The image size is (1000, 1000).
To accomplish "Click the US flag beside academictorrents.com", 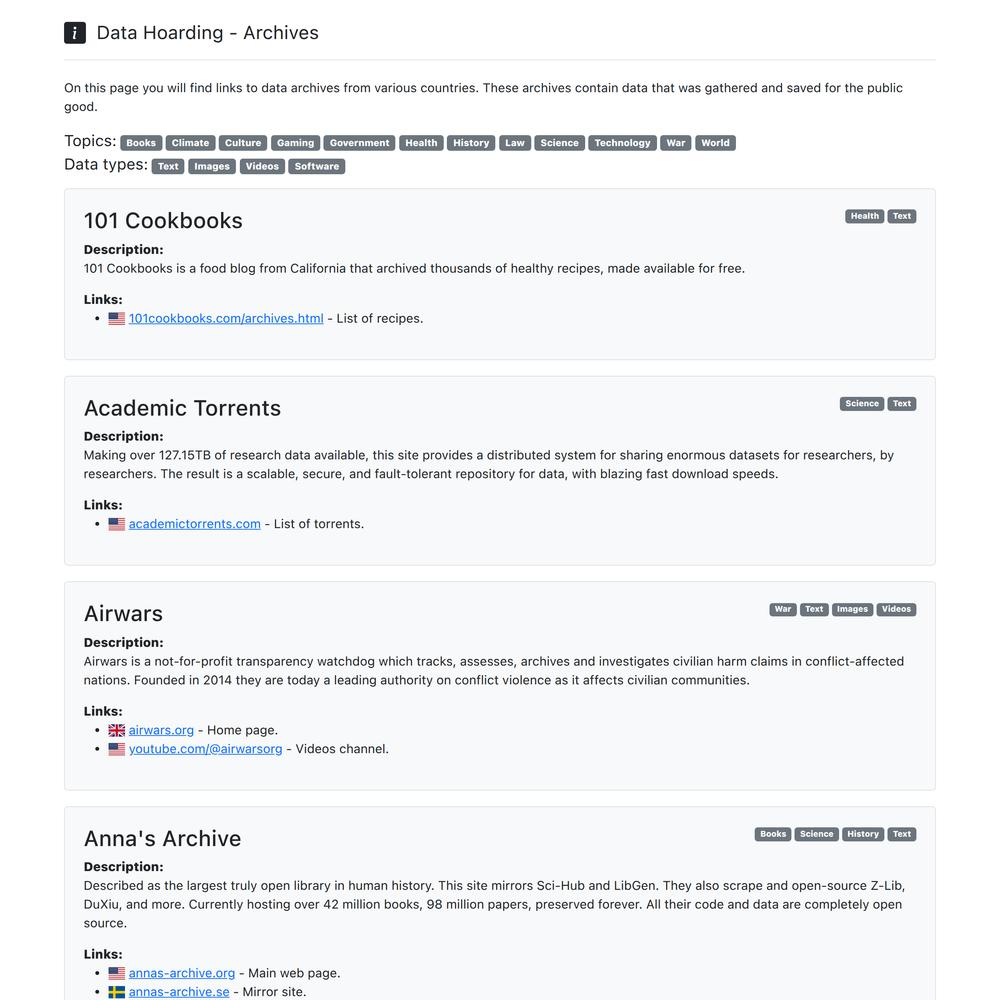I will click(117, 524).
